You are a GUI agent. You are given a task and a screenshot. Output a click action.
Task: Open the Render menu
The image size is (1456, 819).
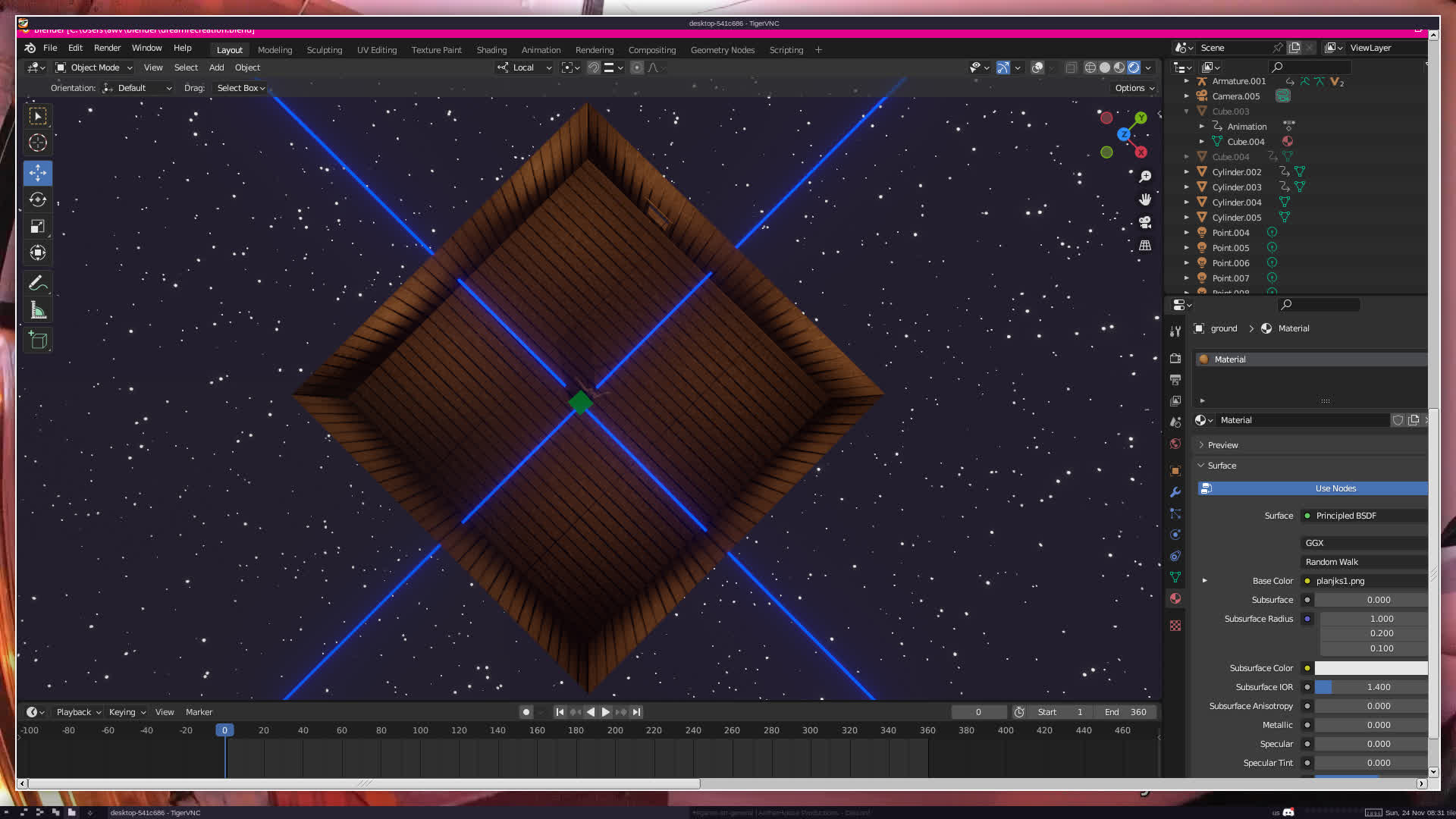pyautogui.click(x=107, y=48)
